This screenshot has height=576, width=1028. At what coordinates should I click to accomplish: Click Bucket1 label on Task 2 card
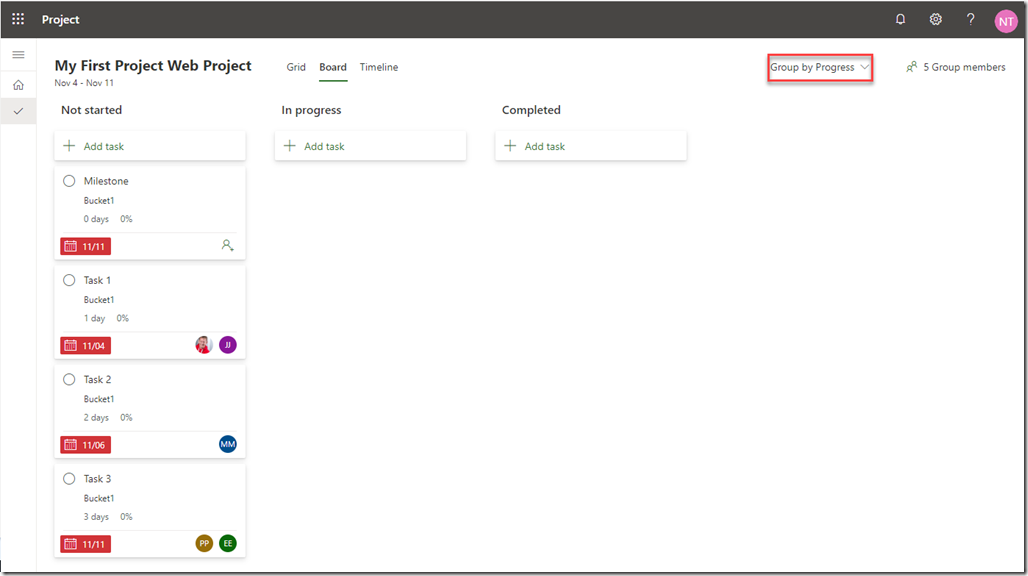[x=99, y=399]
